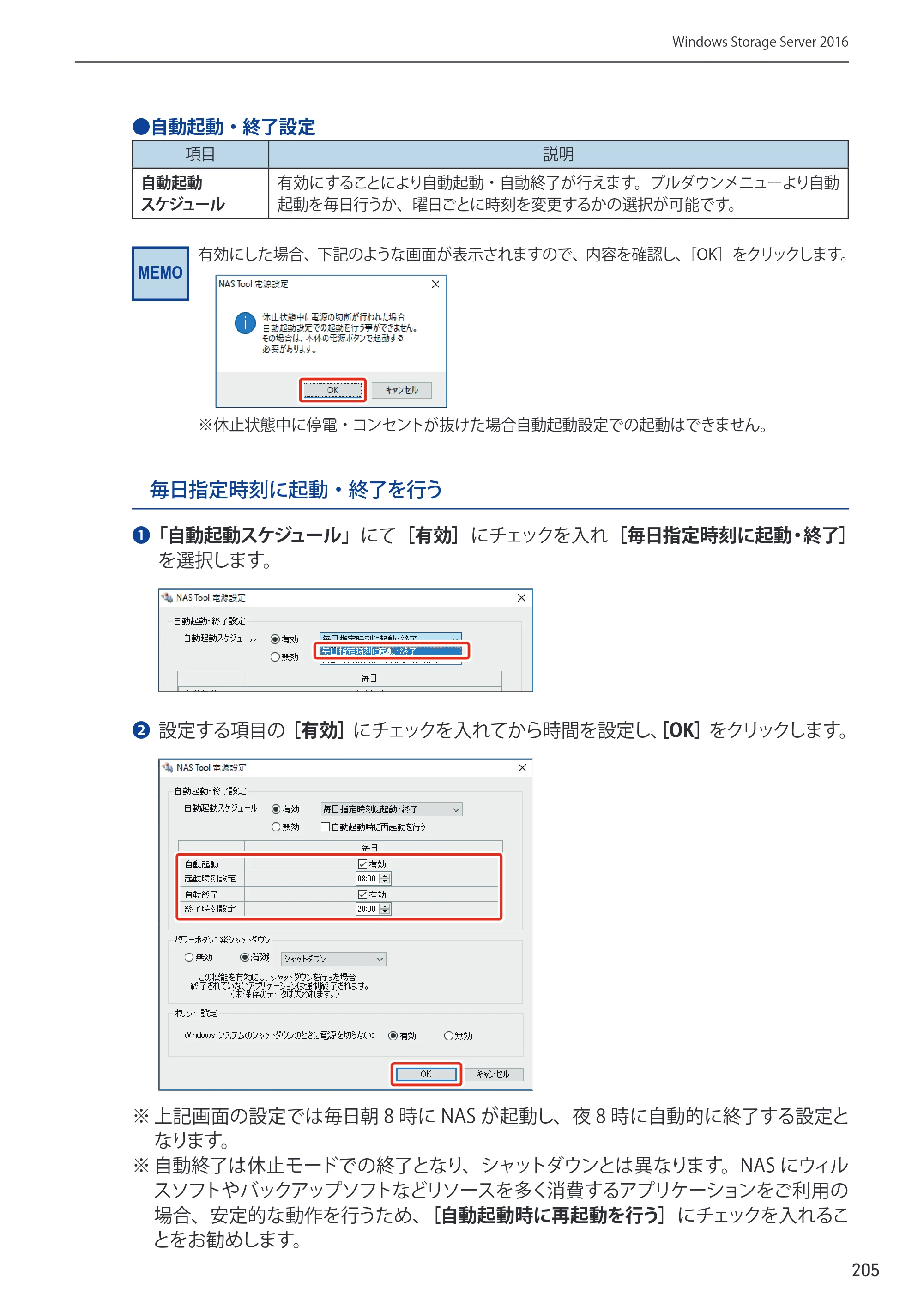This screenshot has width=924, height=1307.
Task: Click the 説明 table header cell
Action: (x=558, y=154)
